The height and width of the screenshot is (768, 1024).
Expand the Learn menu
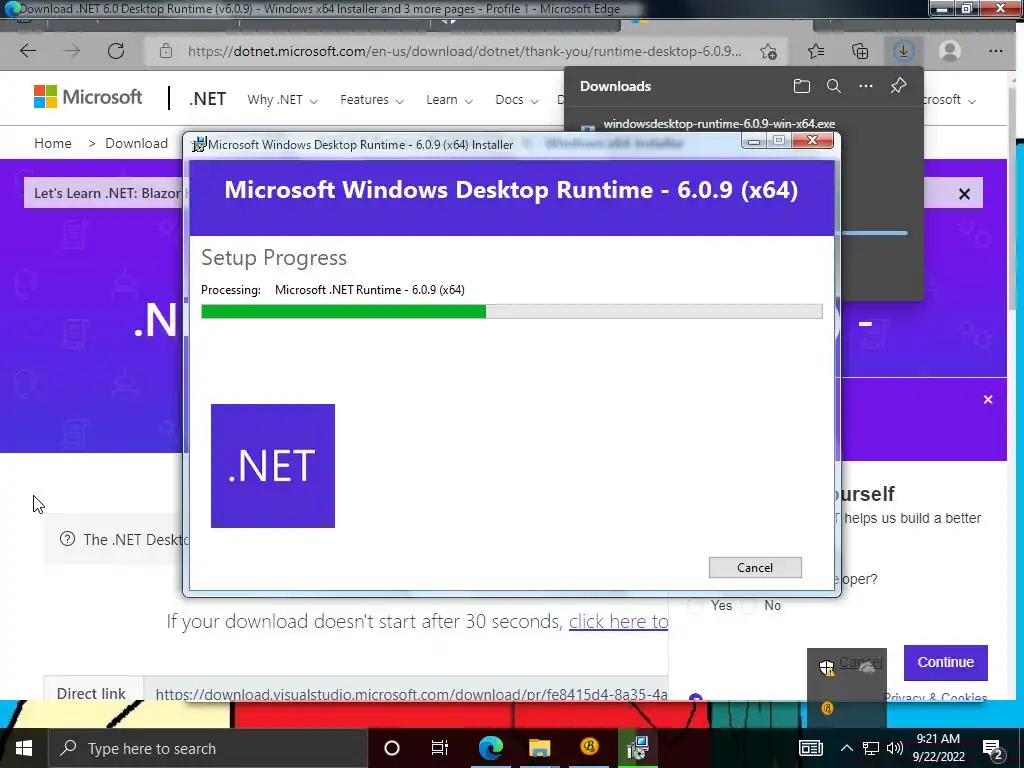pos(449,100)
